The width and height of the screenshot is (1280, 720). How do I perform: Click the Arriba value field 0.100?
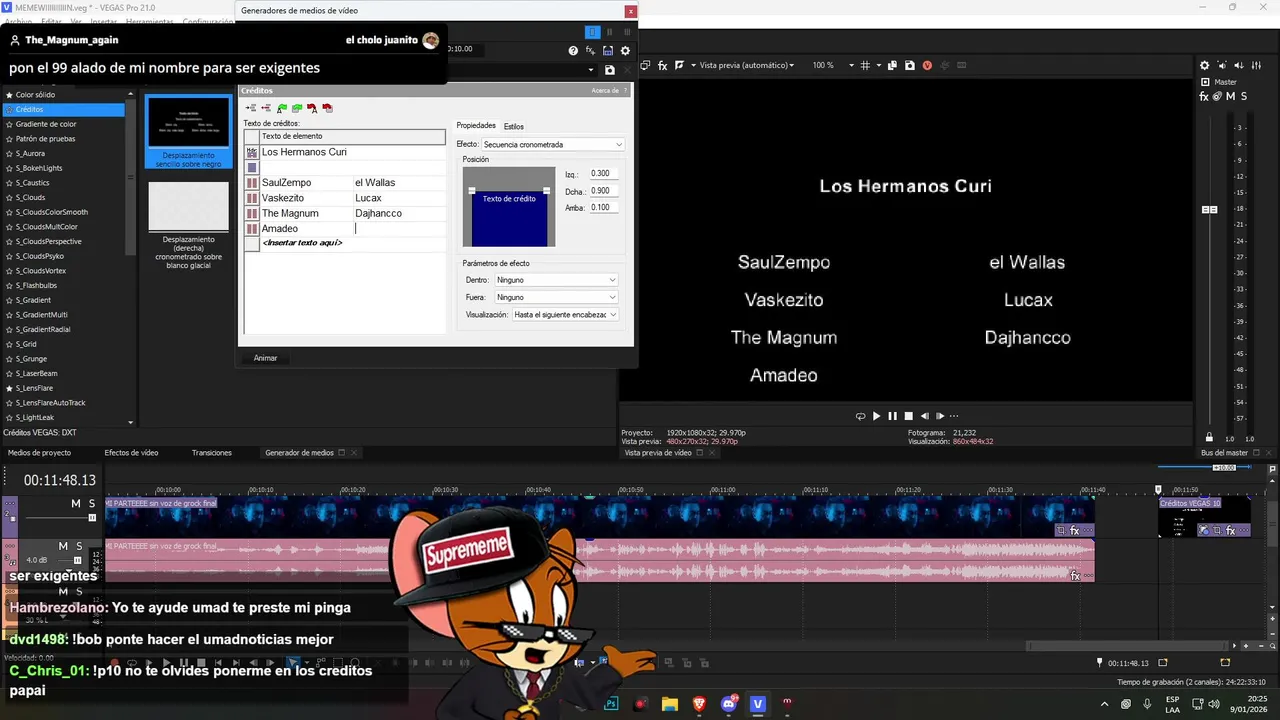[603, 207]
